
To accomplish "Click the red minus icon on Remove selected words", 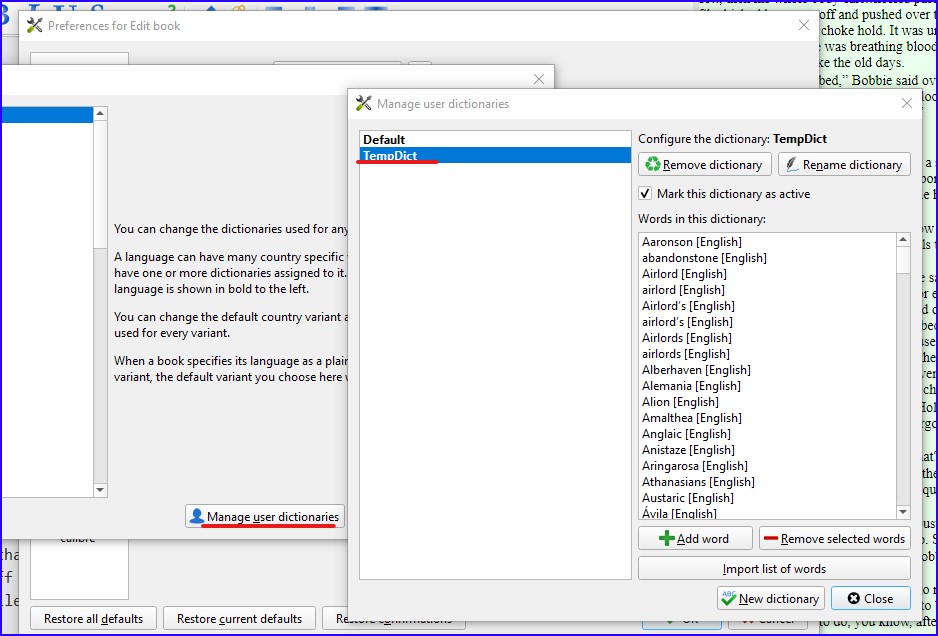I will click(770, 538).
